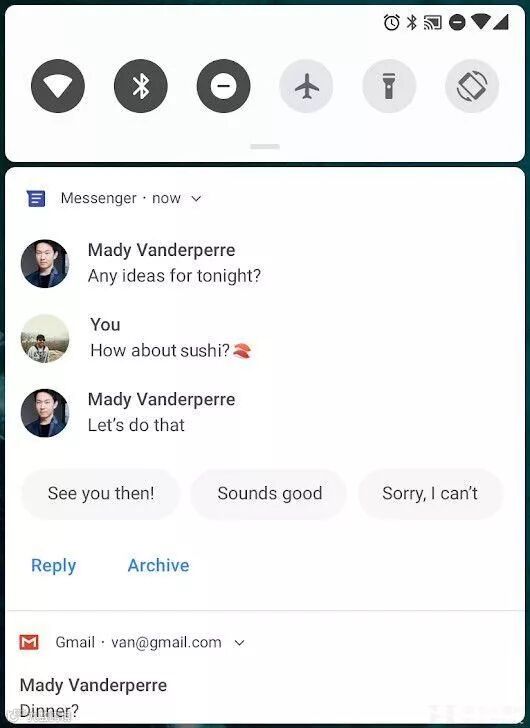Turn on the flashlight tile
The width and height of the screenshot is (530, 728).
click(x=389, y=86)
